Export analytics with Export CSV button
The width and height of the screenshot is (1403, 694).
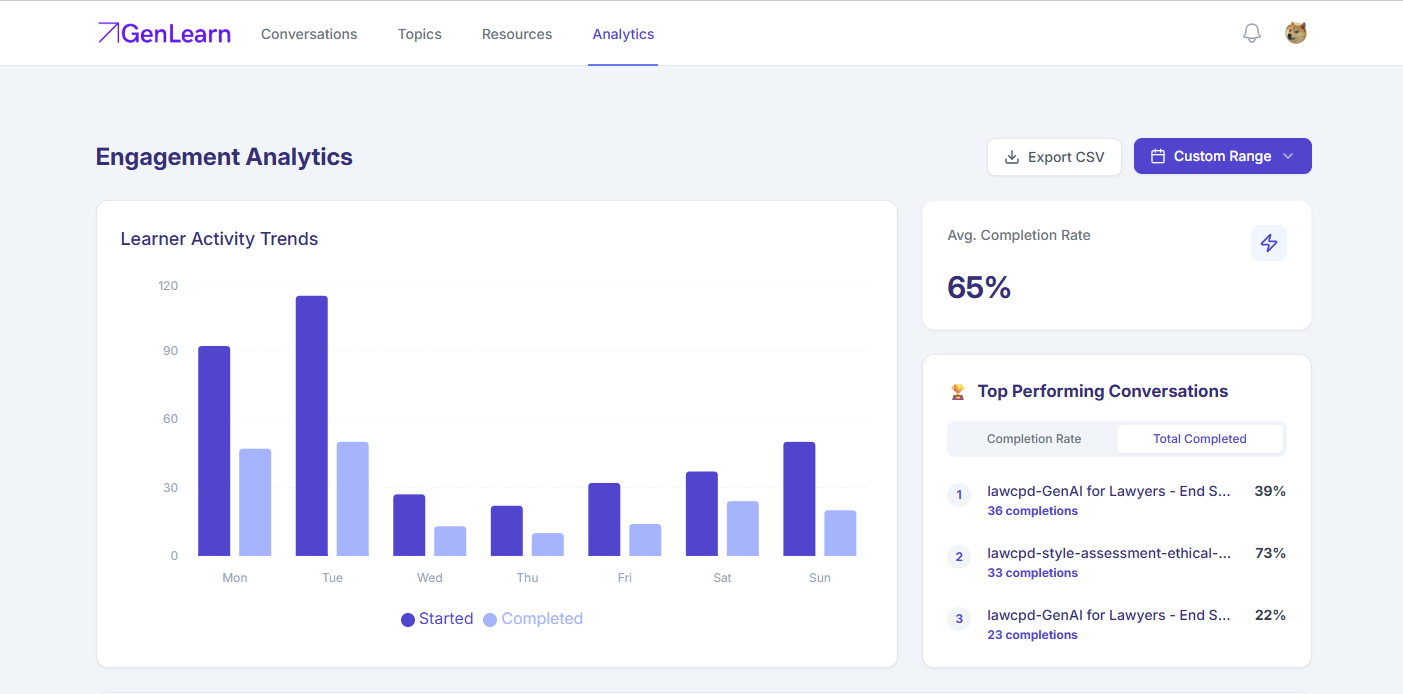(x=1054, y=157)
